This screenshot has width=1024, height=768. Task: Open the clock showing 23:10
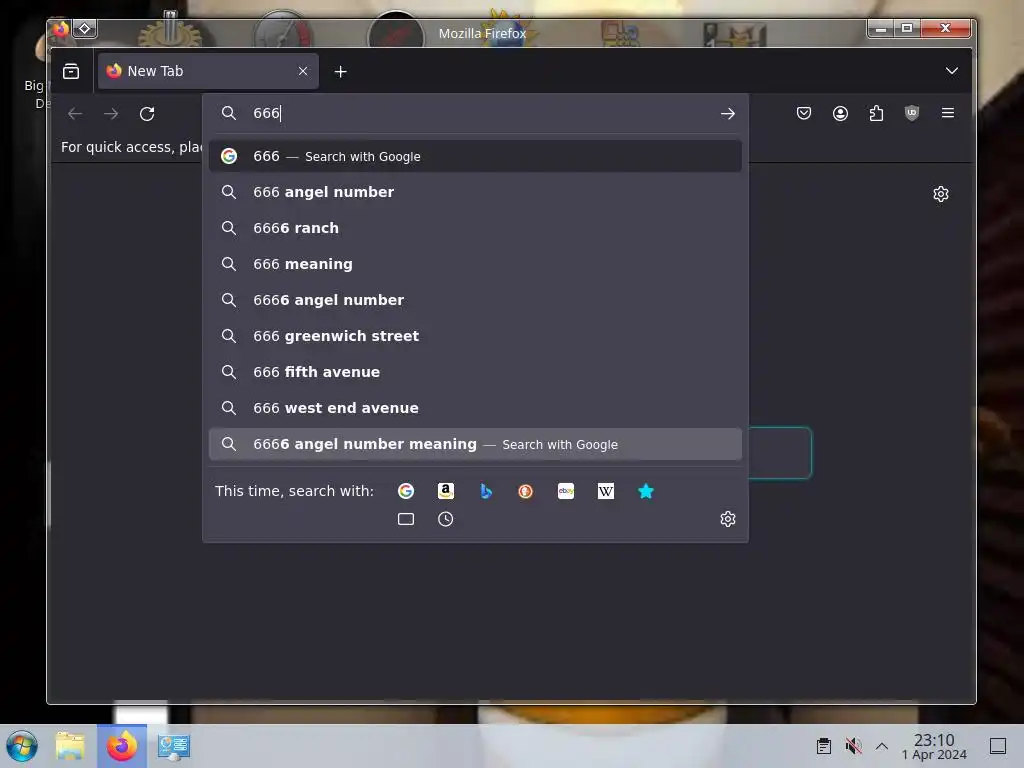934,746
